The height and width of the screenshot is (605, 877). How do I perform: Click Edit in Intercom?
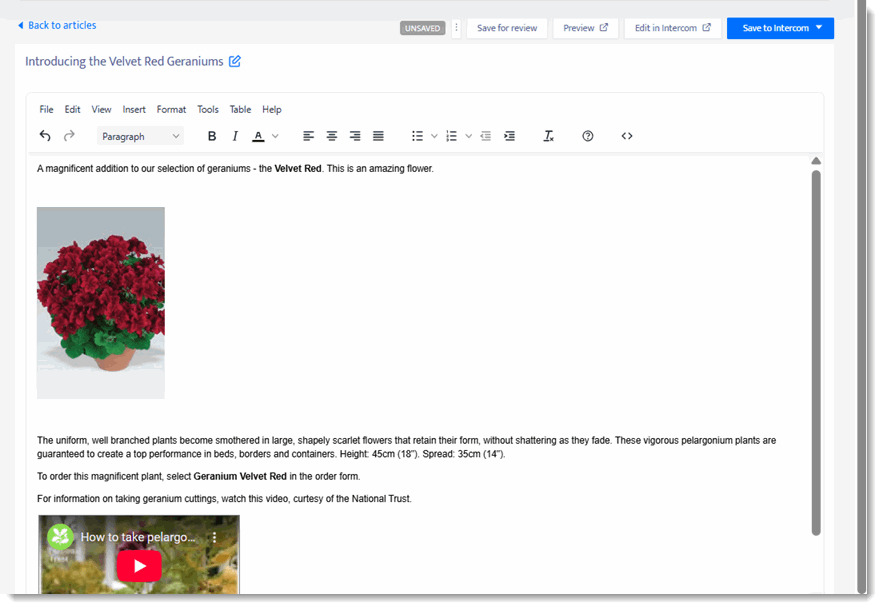pos(672,28)
